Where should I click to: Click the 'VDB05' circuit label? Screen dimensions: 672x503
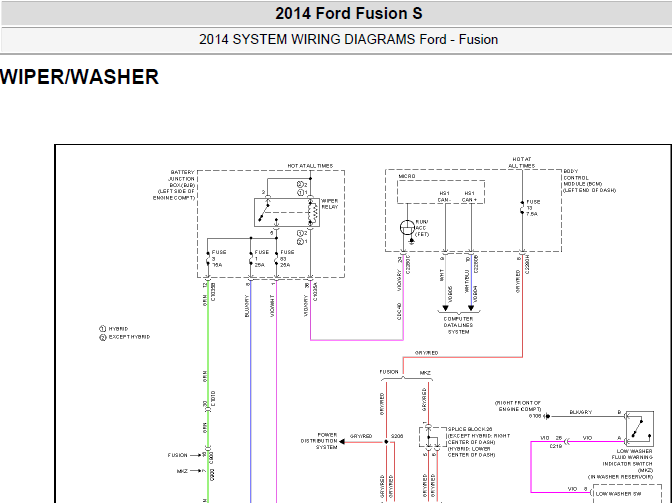[x=450, y=294]
